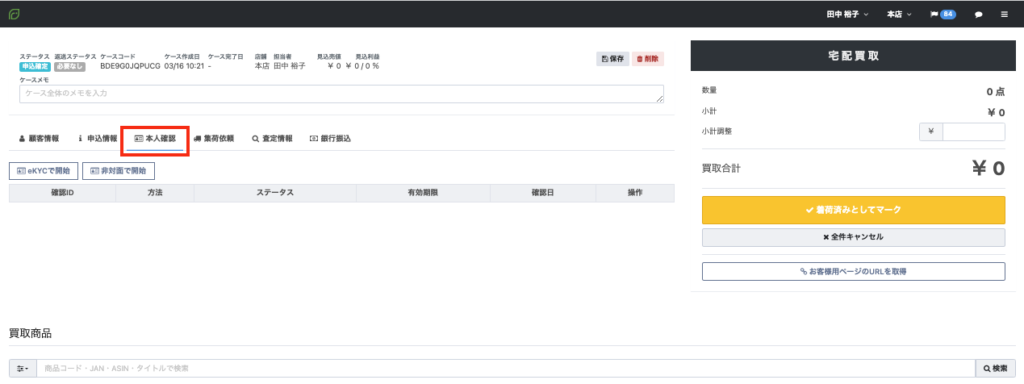Screen dimensions: 1024x384
Task: Click the 有効期限 column header
Action: click(x=423, y=193)
